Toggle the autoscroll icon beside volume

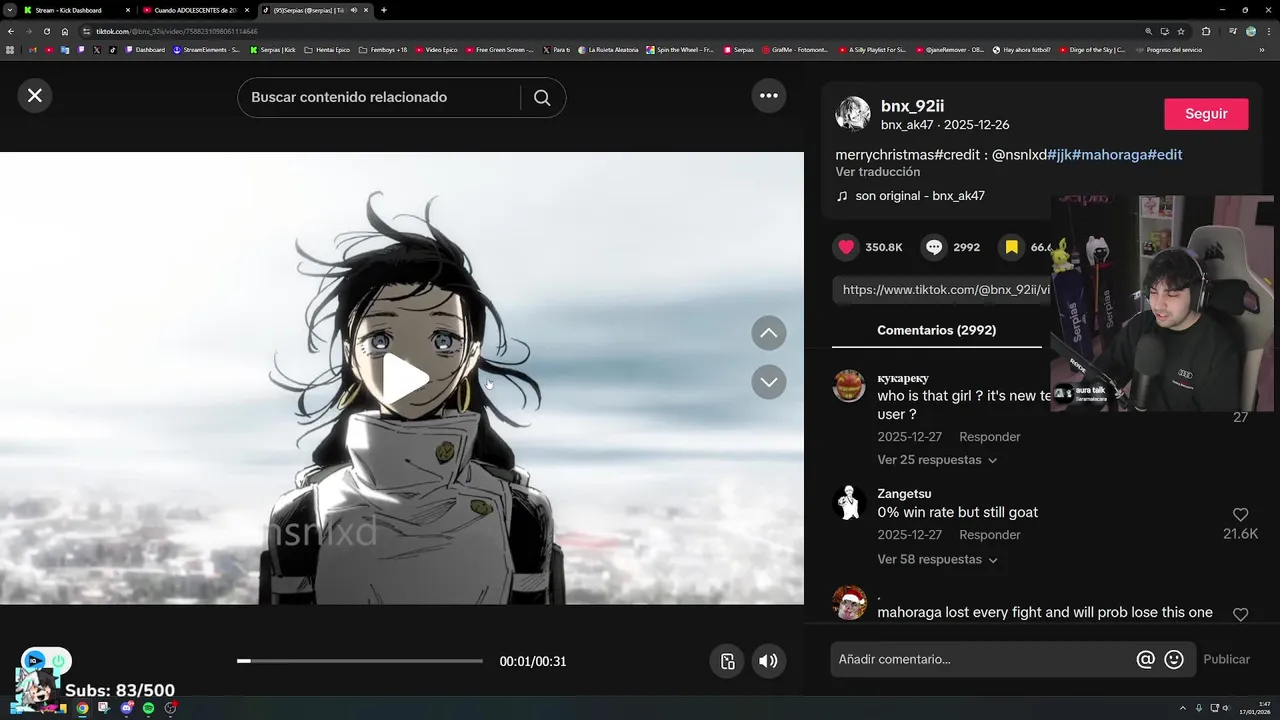727,661
